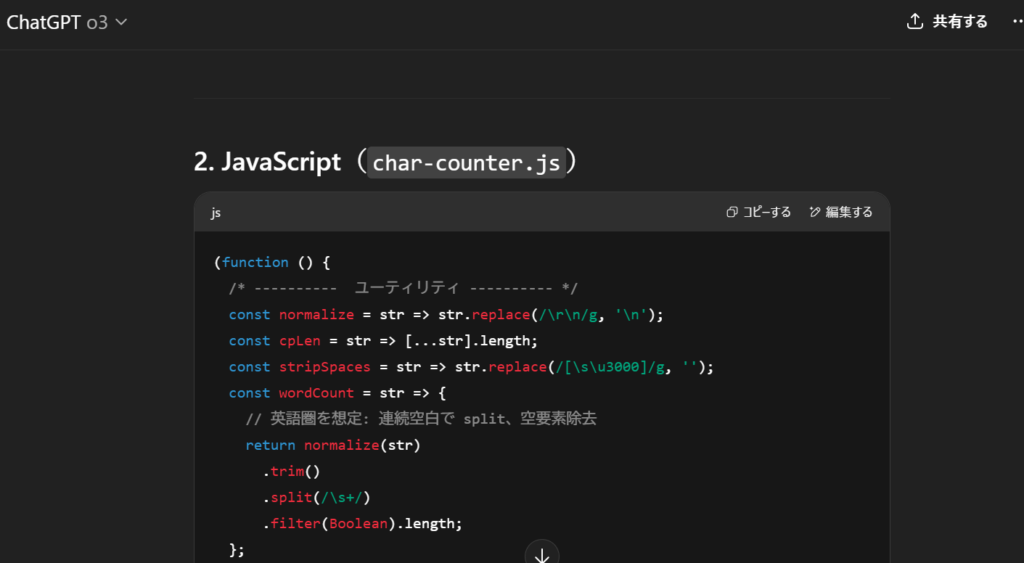This screenshot has width=1024, height=563.
Task: Click the const cpLen code line
Action: pyautogui.click(x=383, y=341)
